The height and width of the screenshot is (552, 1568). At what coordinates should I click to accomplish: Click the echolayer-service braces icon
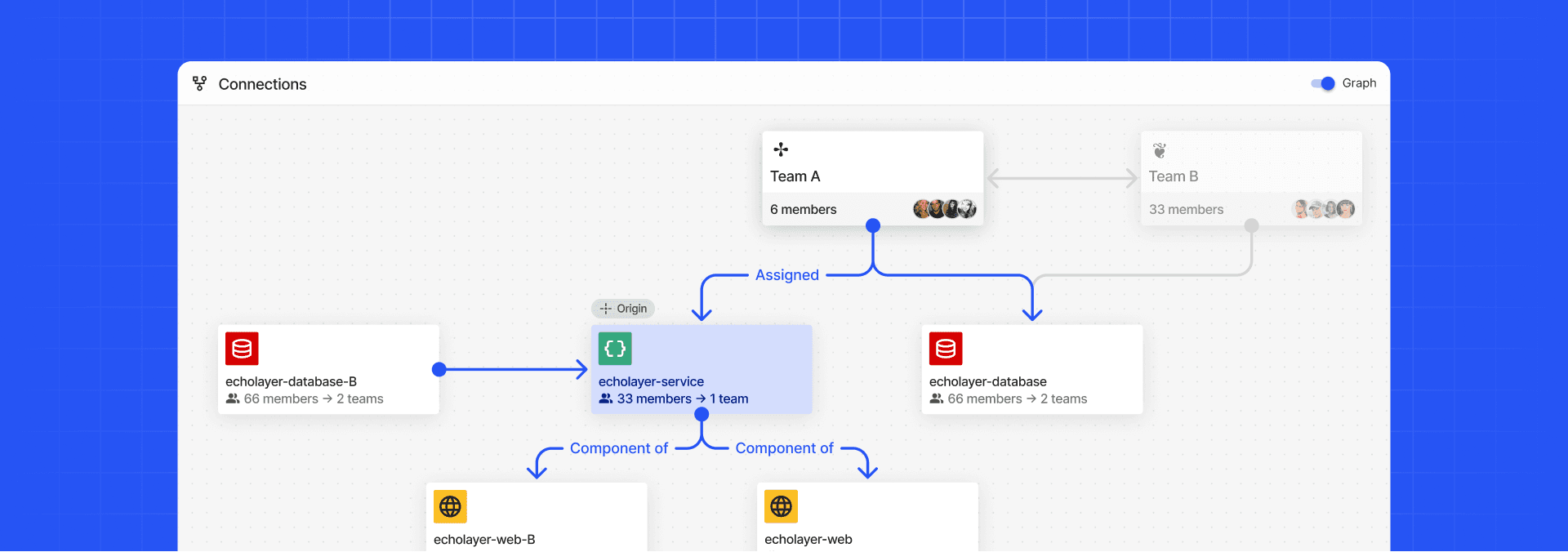click(x=615, y=349)
